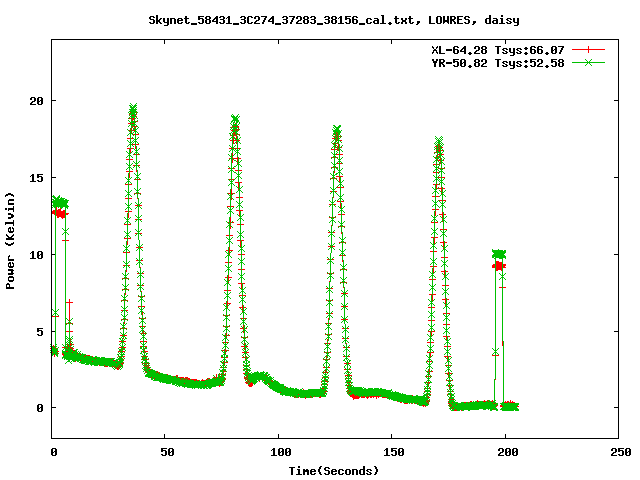Click the x-axis tick label 100

coord(280,452)
